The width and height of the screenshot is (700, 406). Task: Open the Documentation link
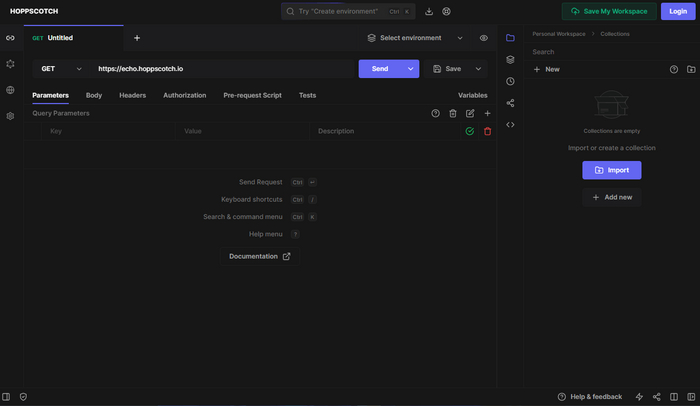pos(259,256)
